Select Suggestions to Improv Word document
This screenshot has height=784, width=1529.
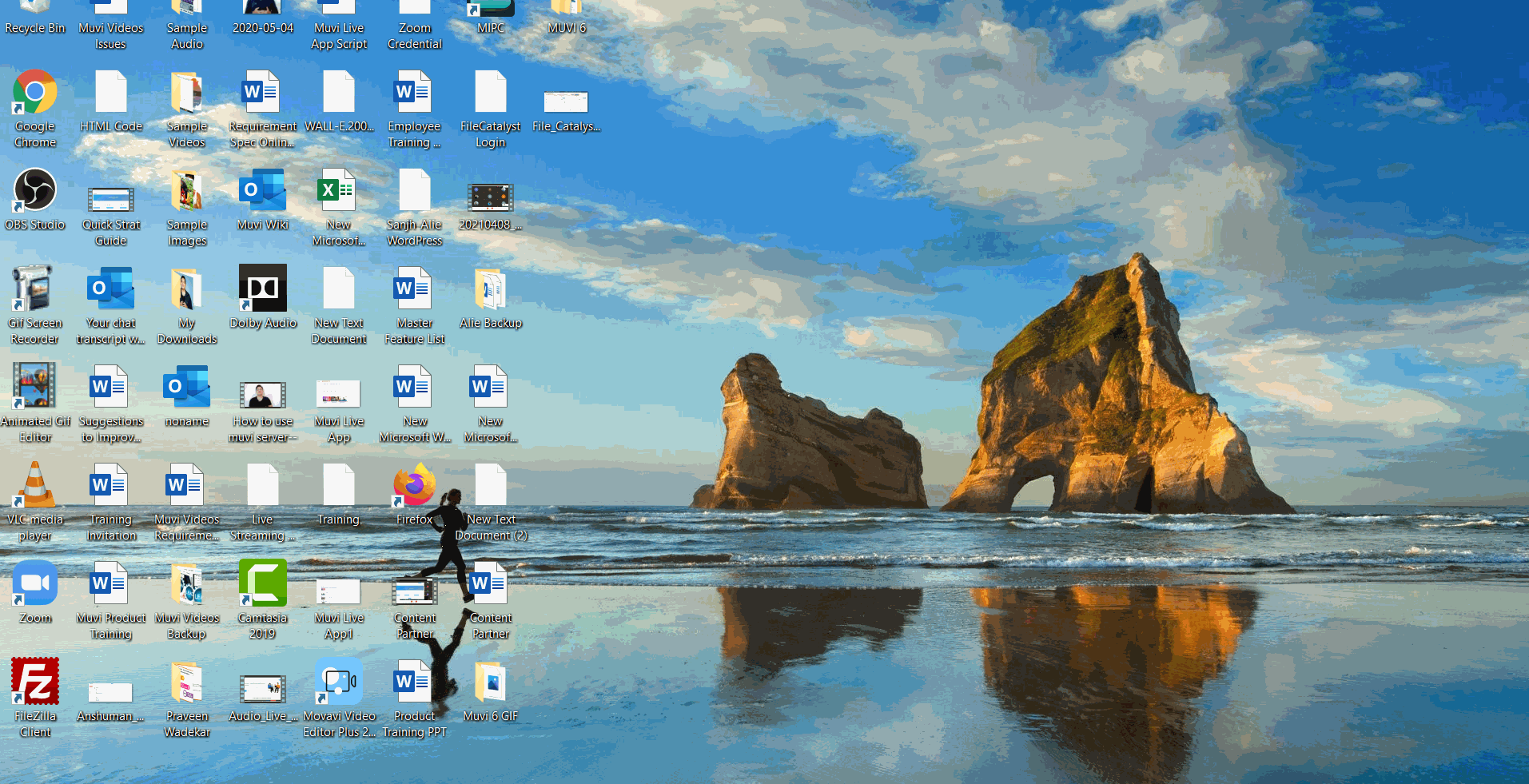(111, 404)
